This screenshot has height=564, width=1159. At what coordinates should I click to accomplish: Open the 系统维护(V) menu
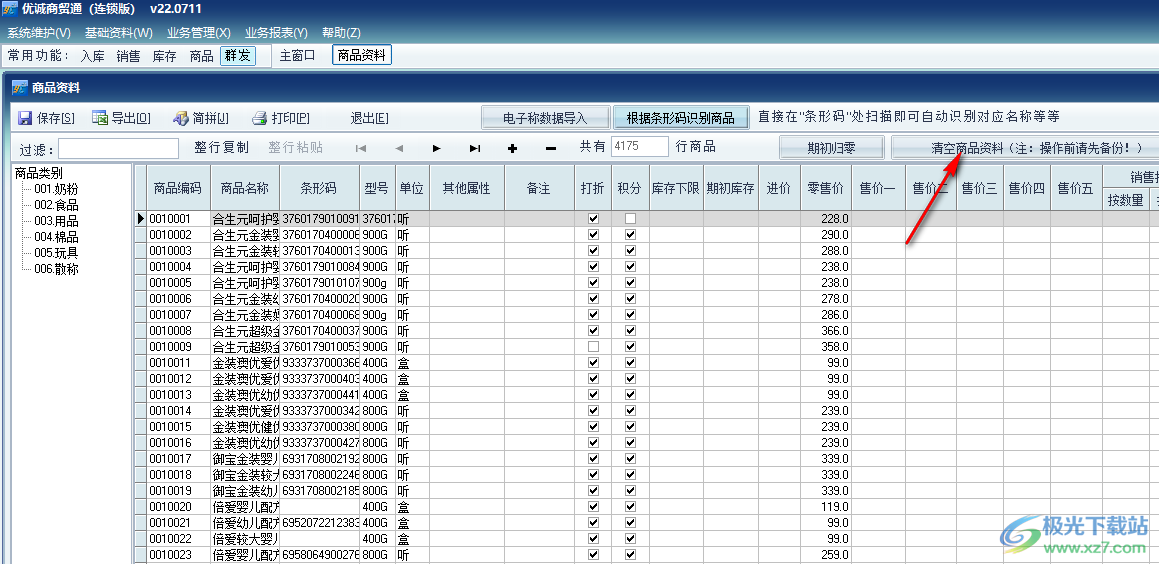tap(39, 33)
